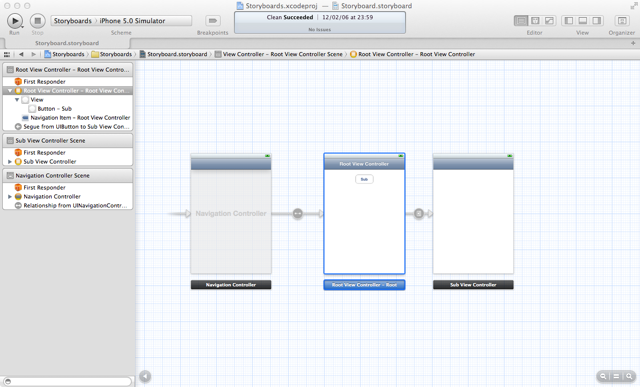Switch to the Version editor icon
Screen dimensions: 640x387
tap(549, 20)
